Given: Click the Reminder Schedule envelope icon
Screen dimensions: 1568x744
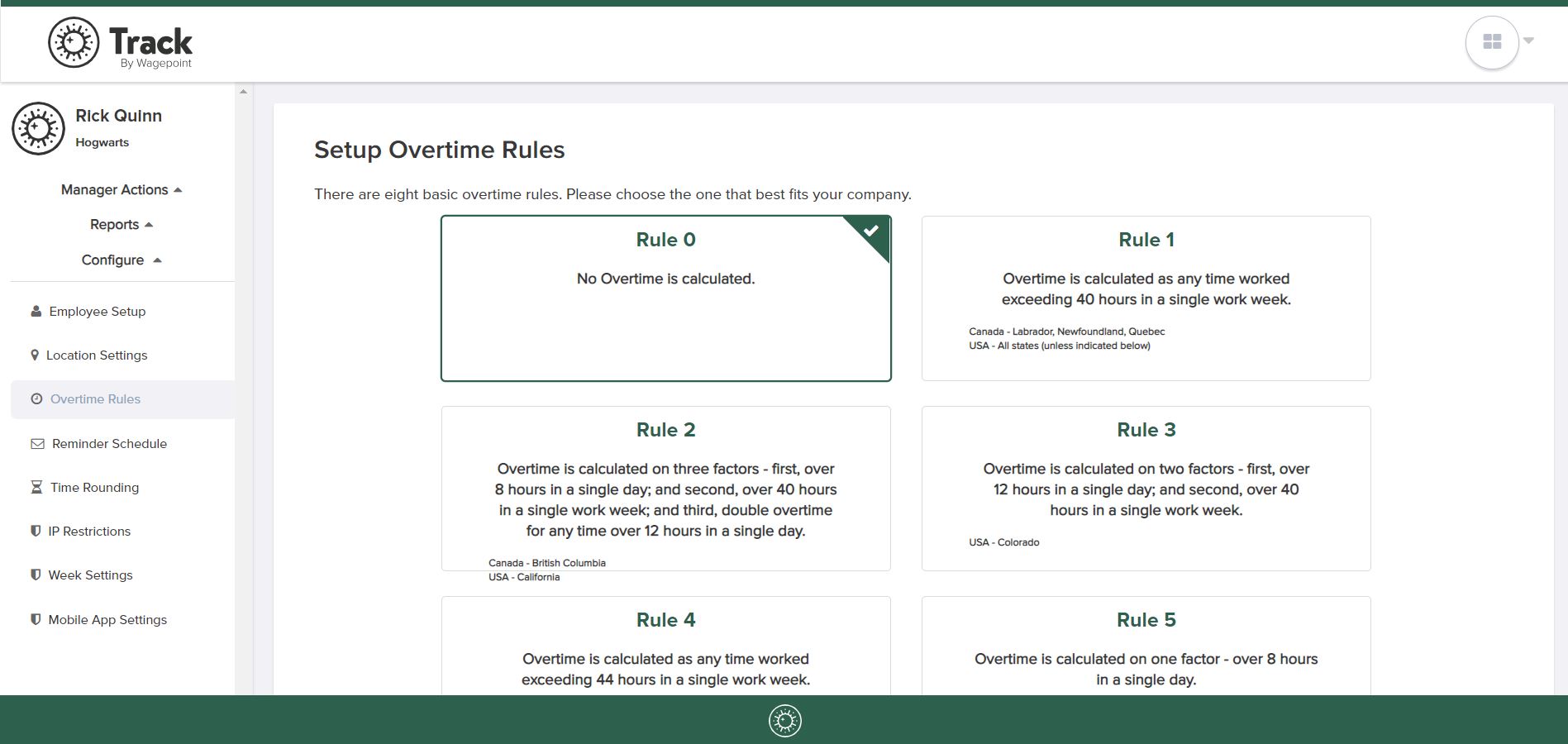Looking at the screenshot, I should 37,444.
